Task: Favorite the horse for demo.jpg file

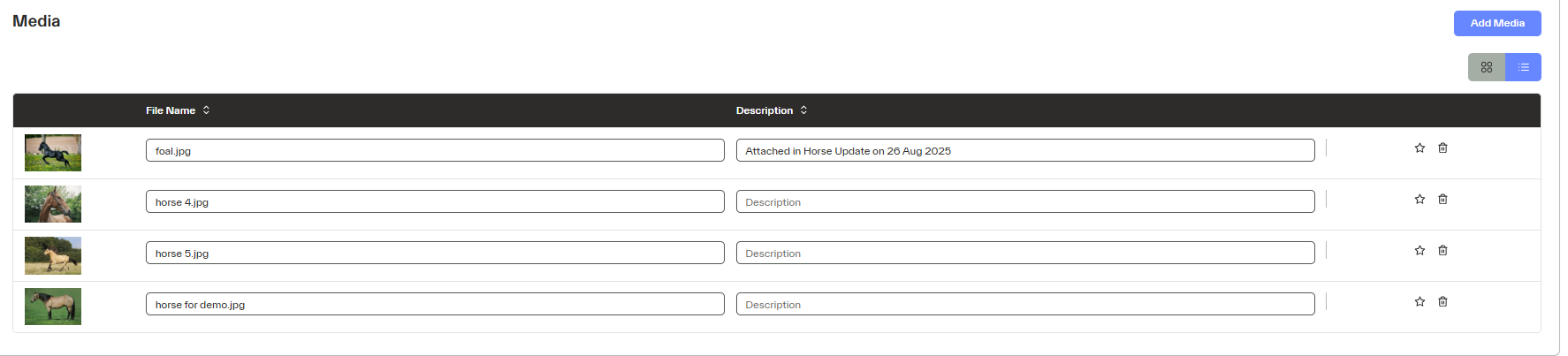Action: click(1420, 302)
